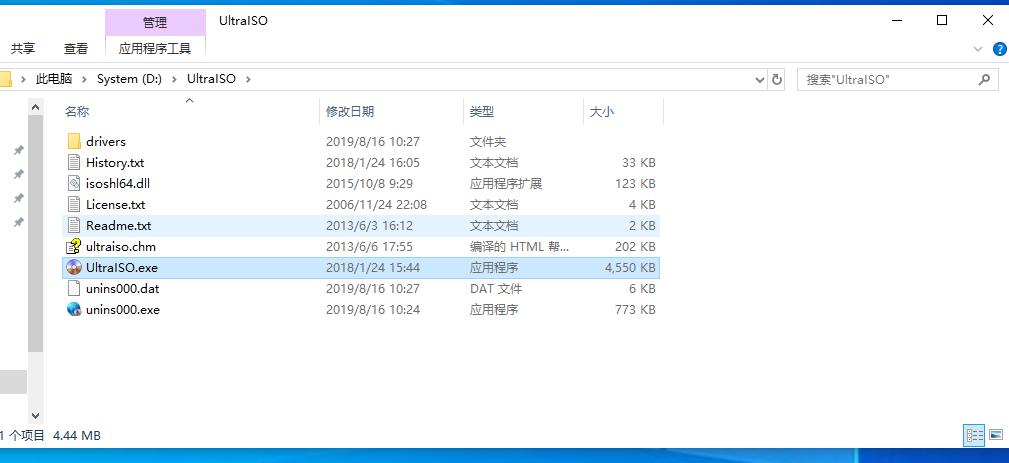Image resolution: width=1009 pixels, height=463 pixels.
Task: Open address bar history dropdown
Action: pos(759,79)
